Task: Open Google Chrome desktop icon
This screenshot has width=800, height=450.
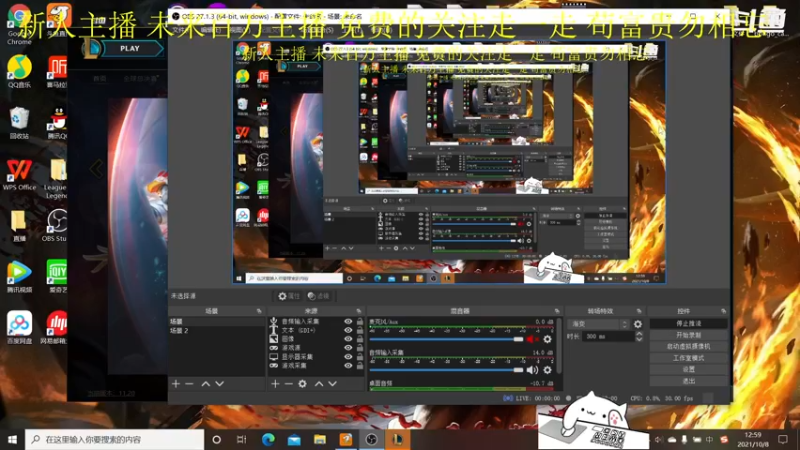Action: (19, 26)
